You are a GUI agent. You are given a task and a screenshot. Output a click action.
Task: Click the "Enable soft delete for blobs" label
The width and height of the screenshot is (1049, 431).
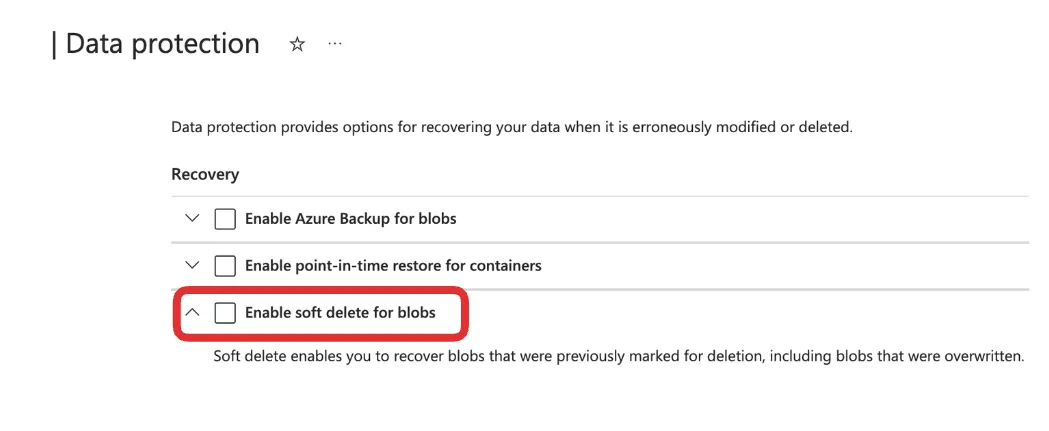pyautogui.click(x=340, y=313)
